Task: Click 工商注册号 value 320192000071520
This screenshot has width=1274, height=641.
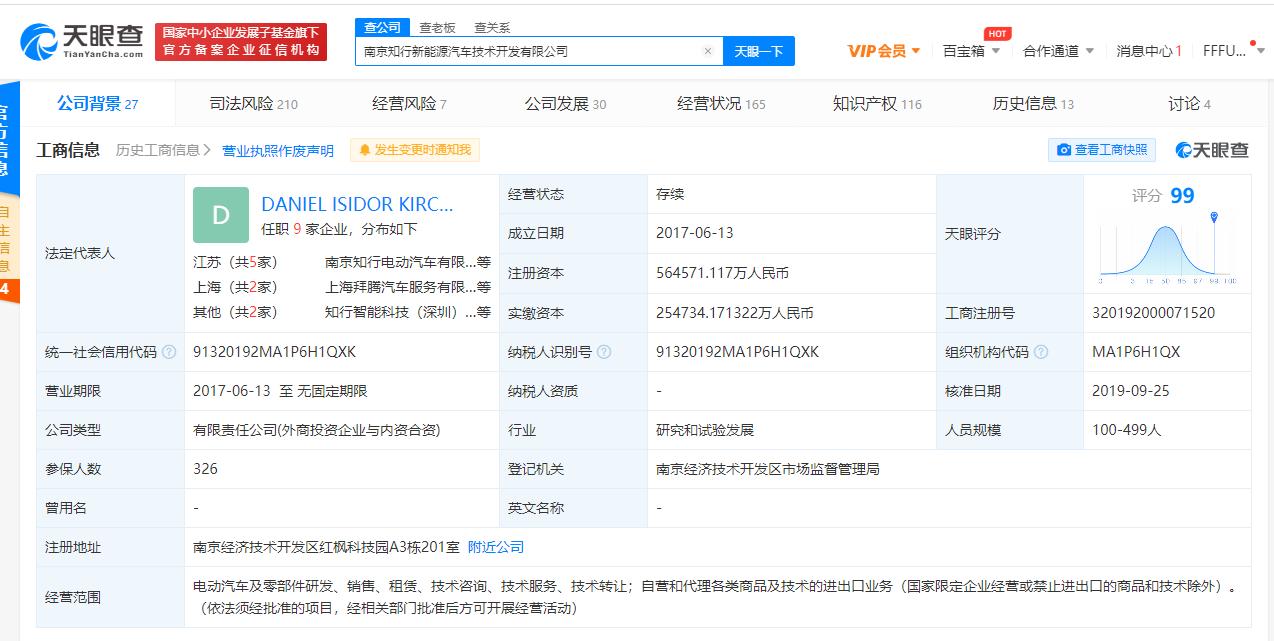Action: click(x=1153, y=313)
